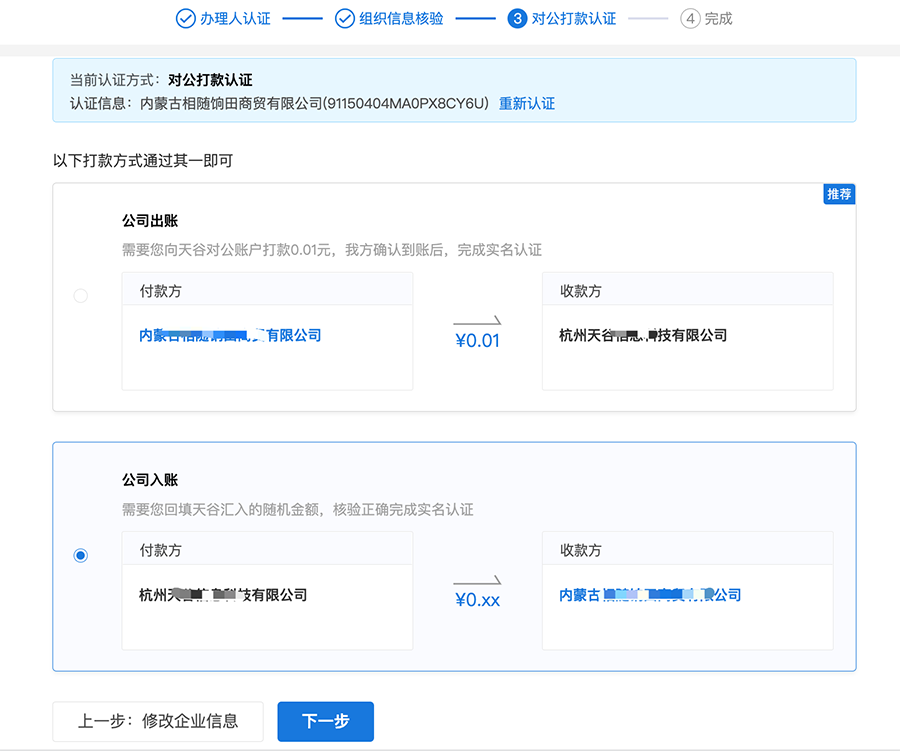Select the 公司出账 payment method radio
This screenshot has height=753, width=900.
[80, 295]
